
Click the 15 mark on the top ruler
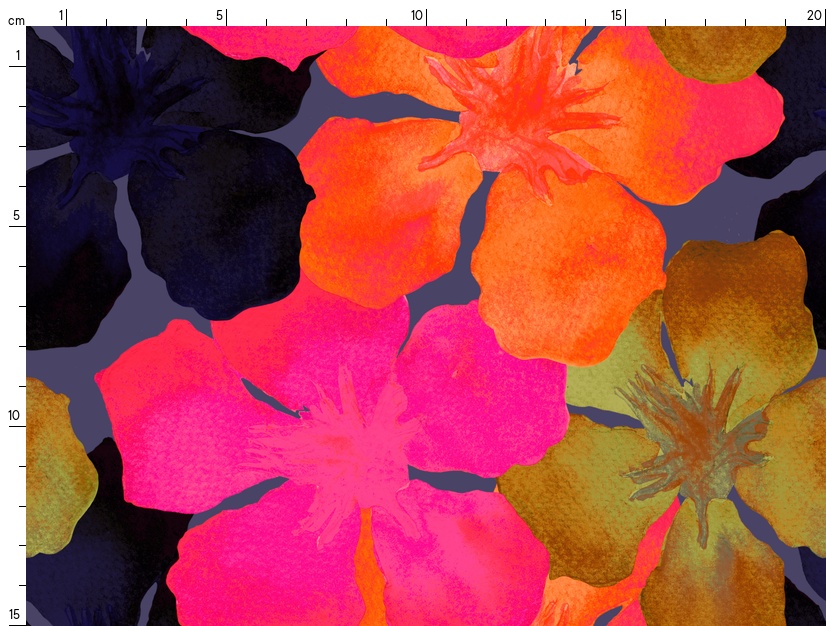coord(617,16)
